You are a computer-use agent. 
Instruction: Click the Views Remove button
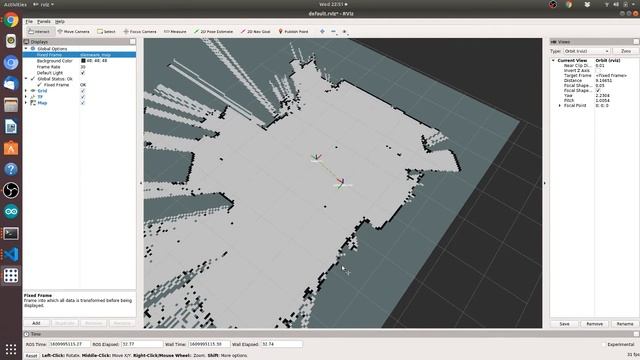coord(594,324)
